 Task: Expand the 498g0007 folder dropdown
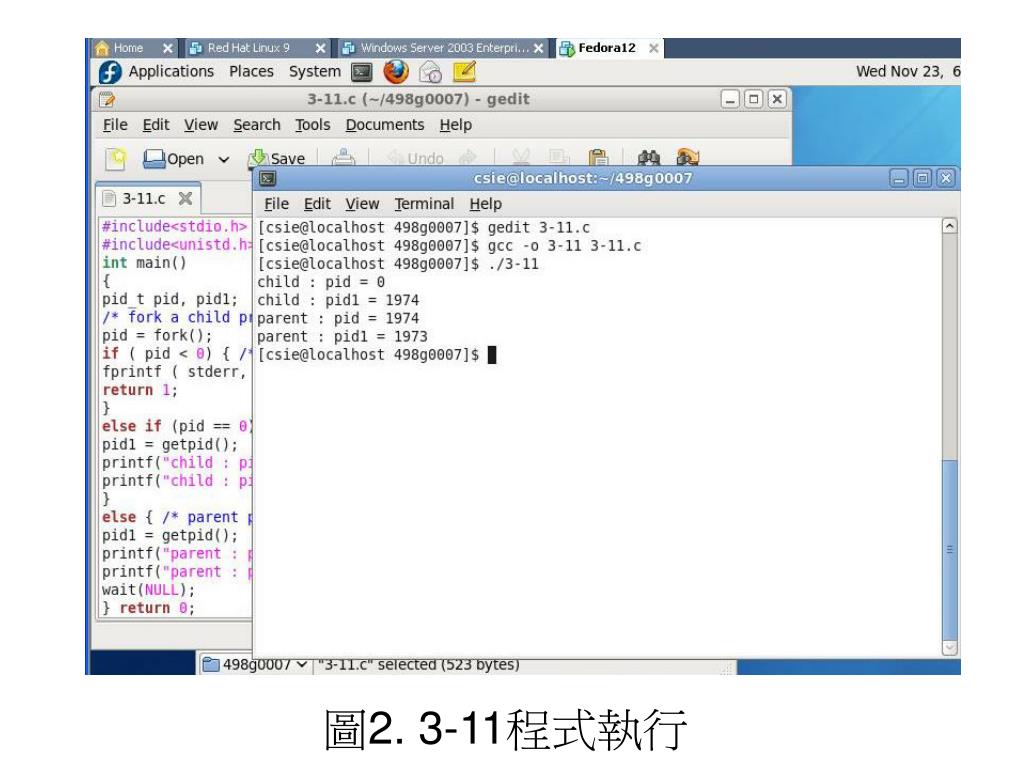pyautogui.click(x=253, y=665)
